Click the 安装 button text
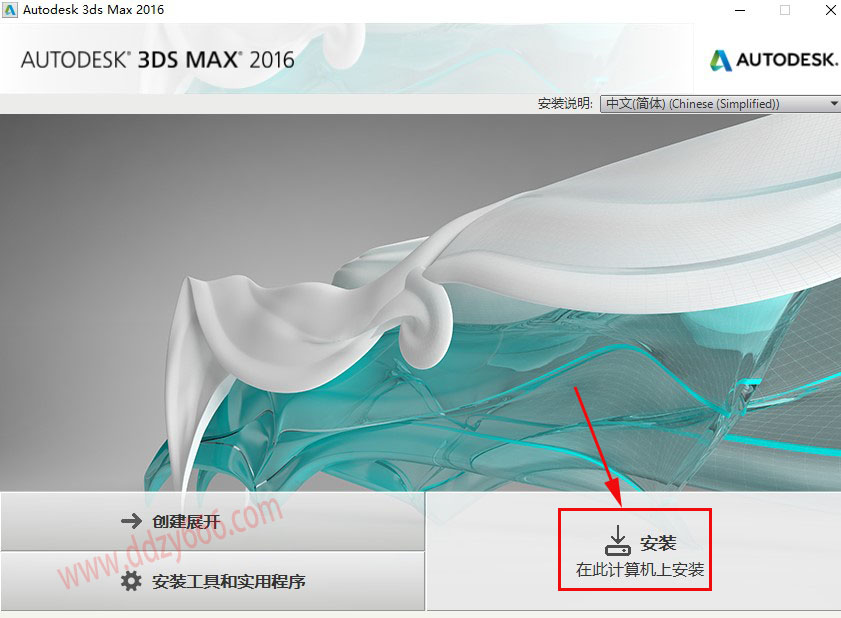 pos(658,543)
